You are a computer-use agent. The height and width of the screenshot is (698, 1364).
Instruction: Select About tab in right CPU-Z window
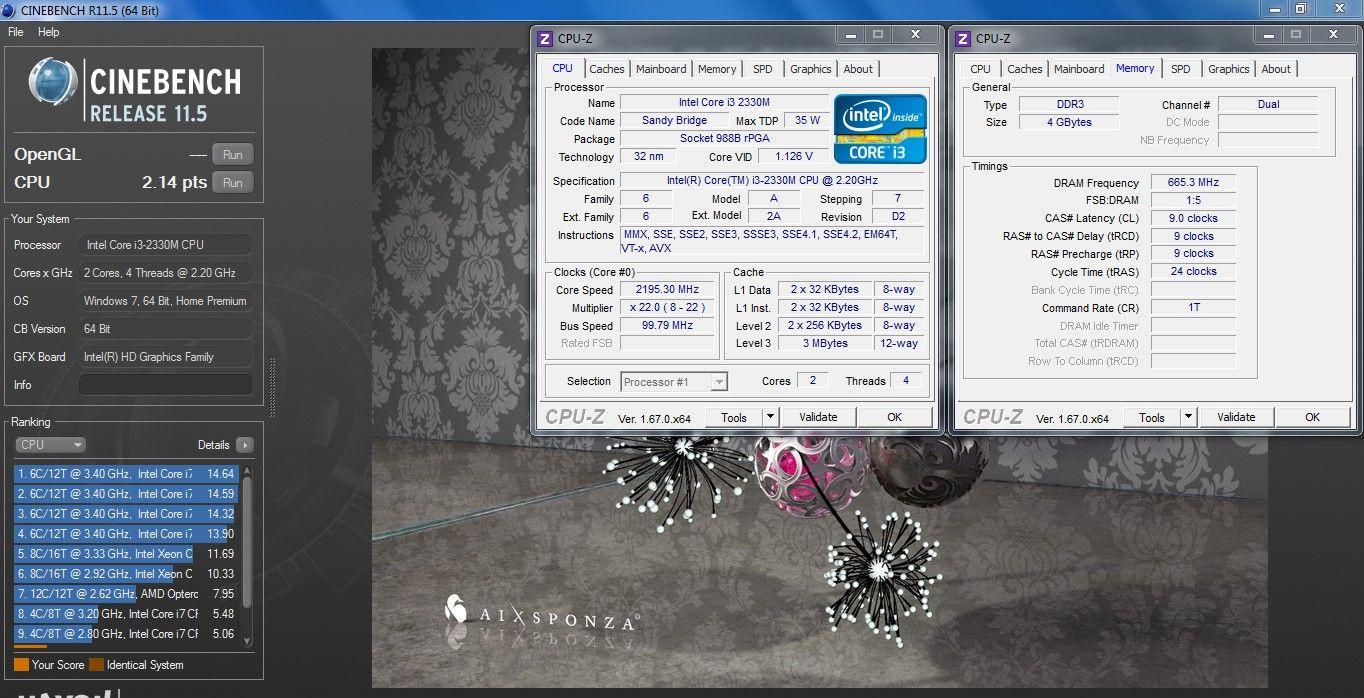coord(1276,69)
